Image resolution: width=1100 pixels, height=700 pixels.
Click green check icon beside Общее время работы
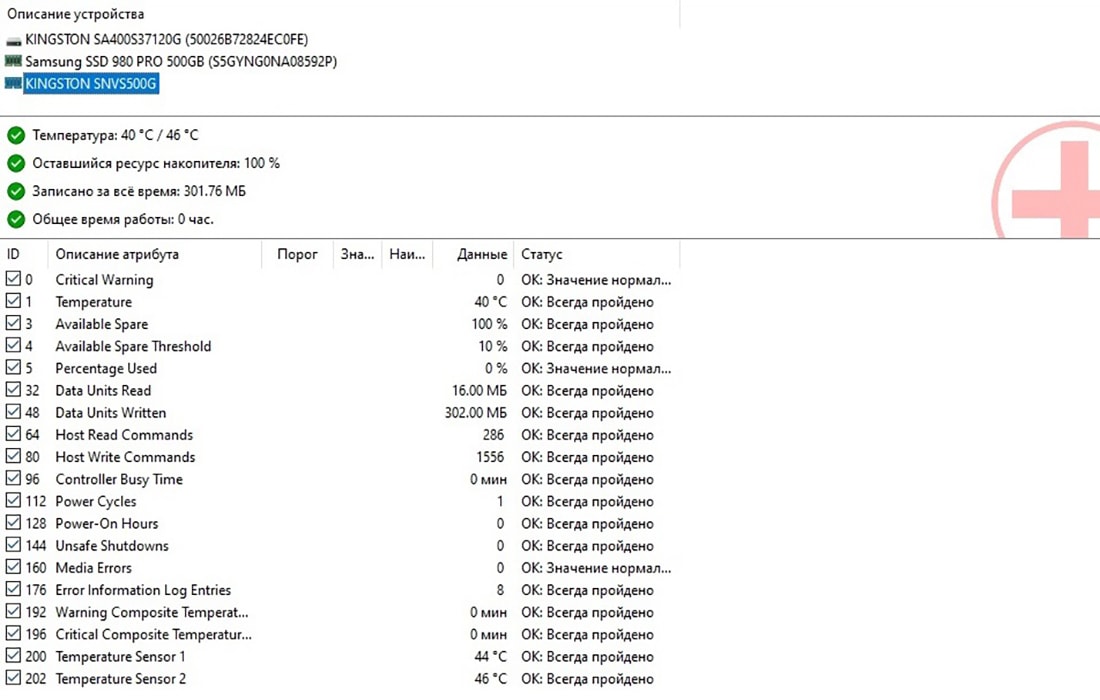[15, 220]
